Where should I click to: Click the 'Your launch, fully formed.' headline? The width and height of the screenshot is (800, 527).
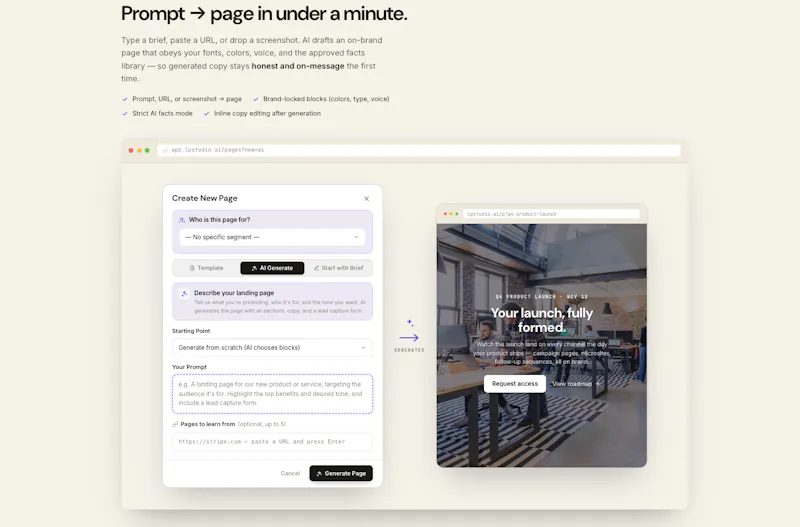coord(542,320)
